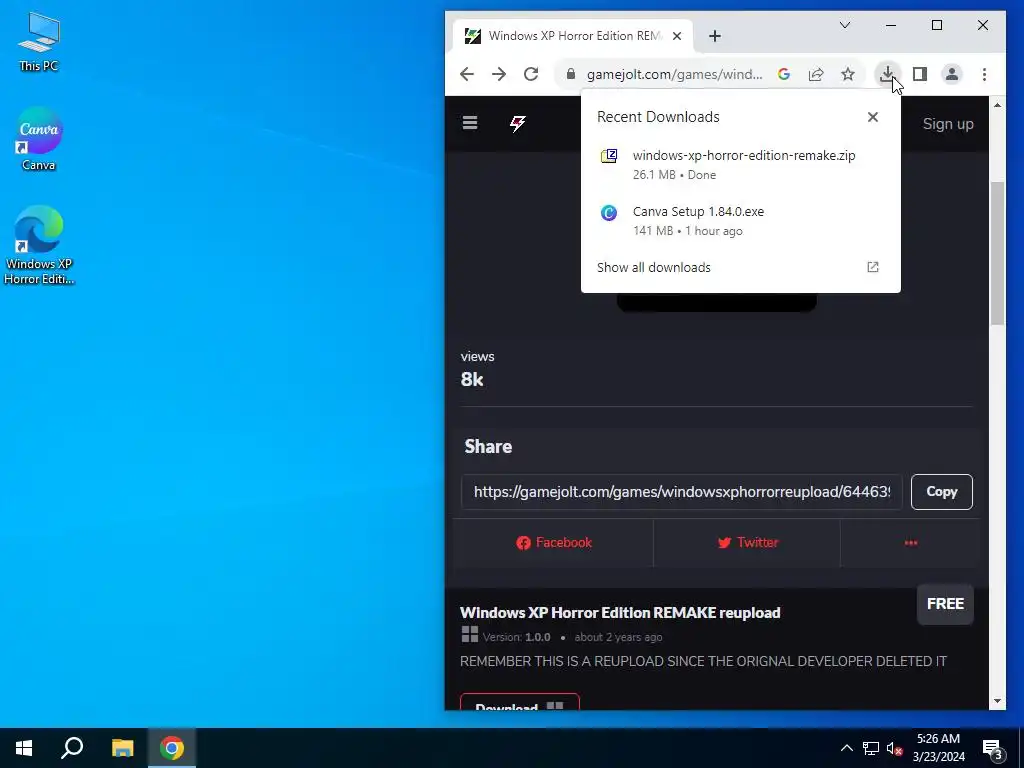Click Show all downloads
The height and width of the screenshot is (768, 1024).
(654, 267)
